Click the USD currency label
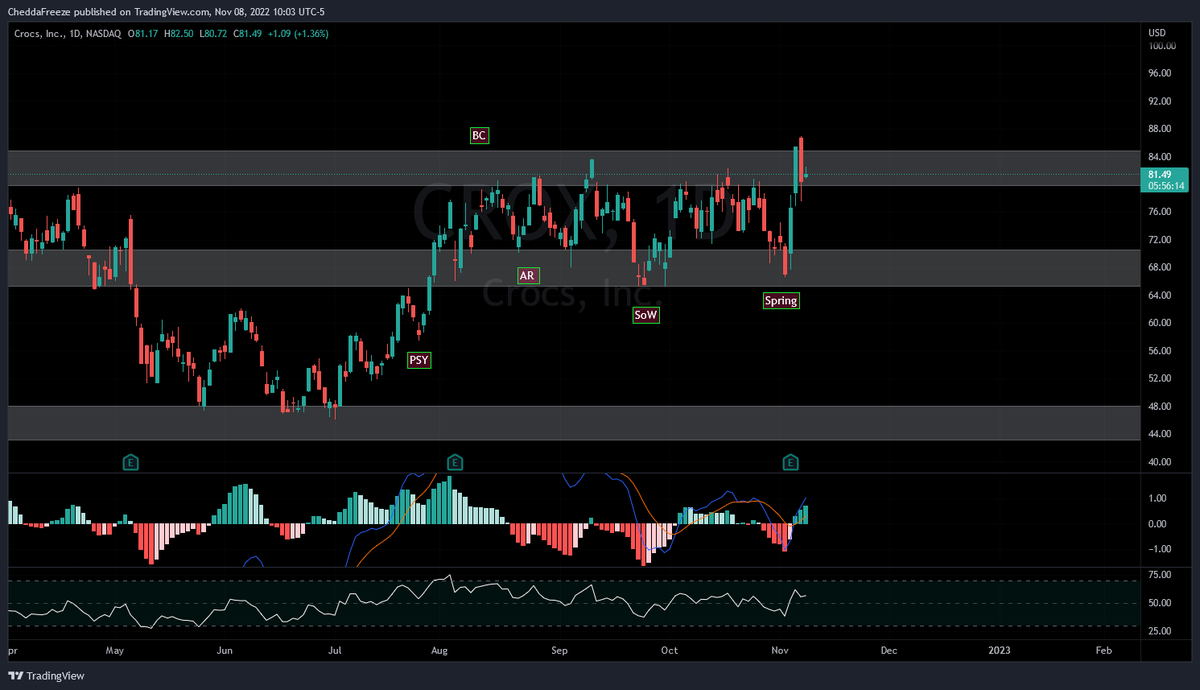 click(1158, 32)
